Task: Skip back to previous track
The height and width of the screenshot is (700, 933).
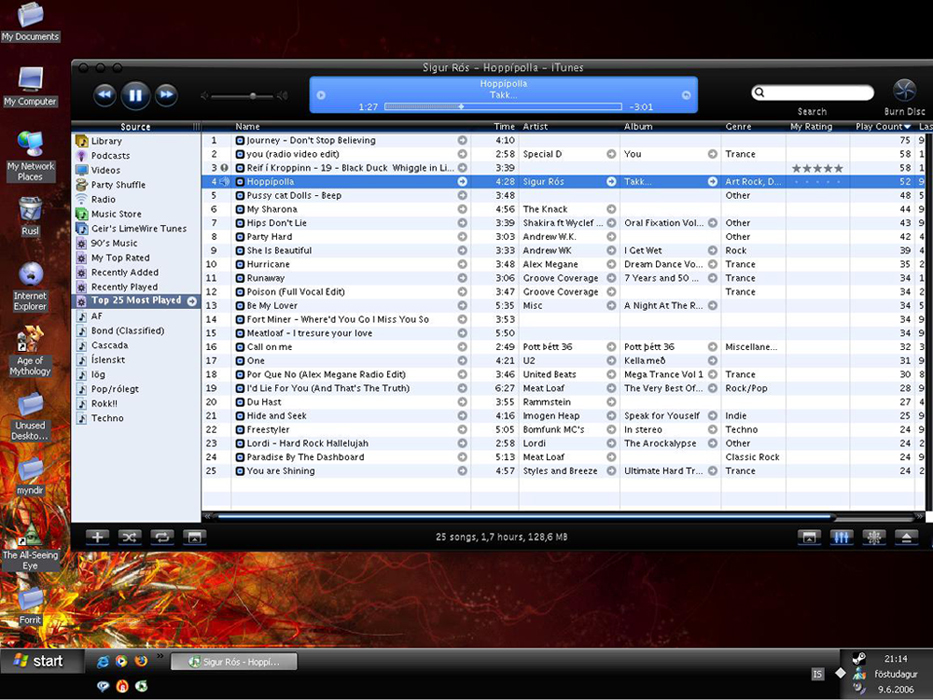Action: (105, 95)
